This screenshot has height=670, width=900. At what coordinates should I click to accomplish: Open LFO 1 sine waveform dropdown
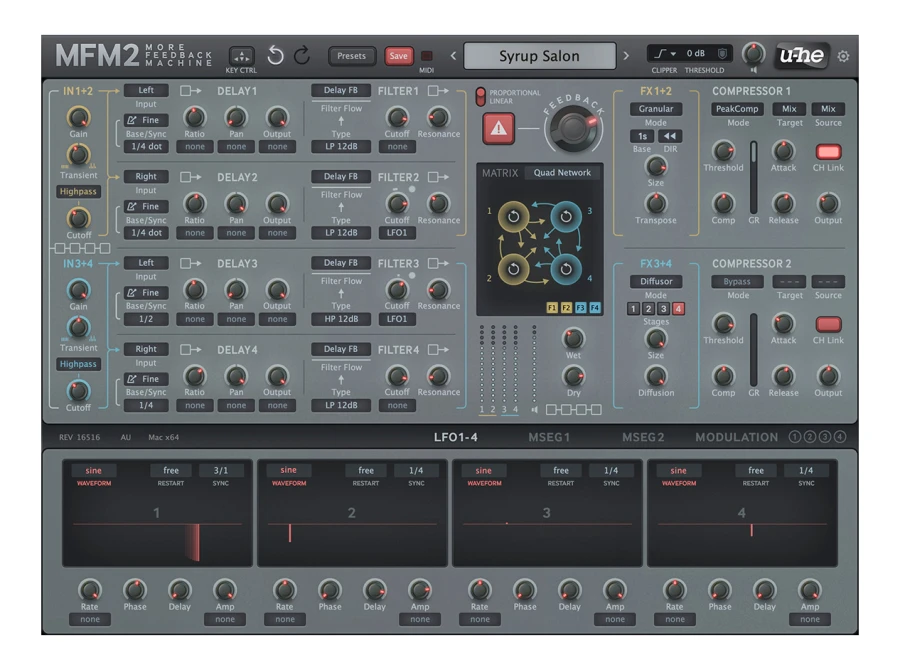pyautogui.click(x=94, y=470)
